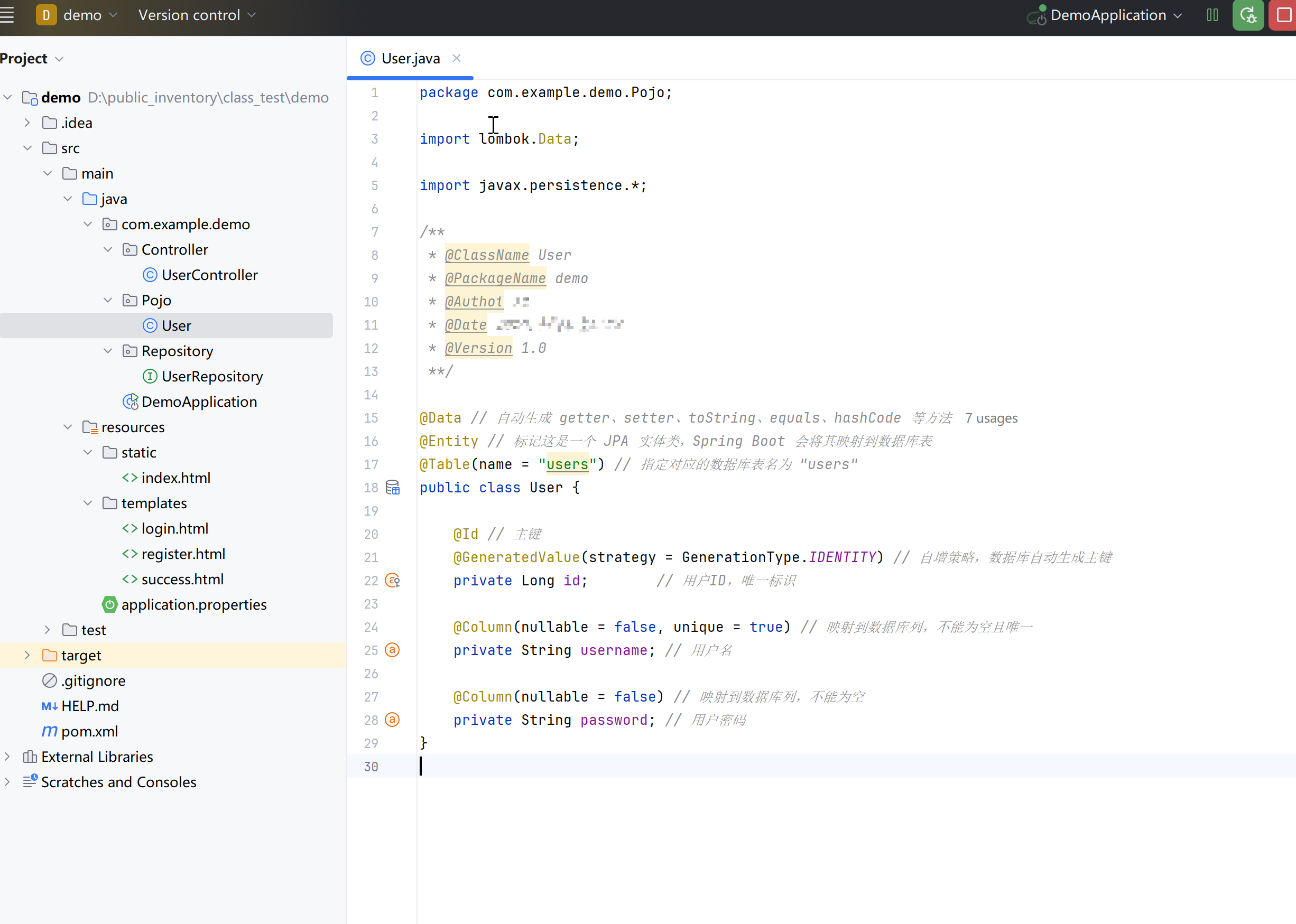Rerun DemoApplication using the green restart icon
Screen dimensions: 1296x924
click(1247, 15)
